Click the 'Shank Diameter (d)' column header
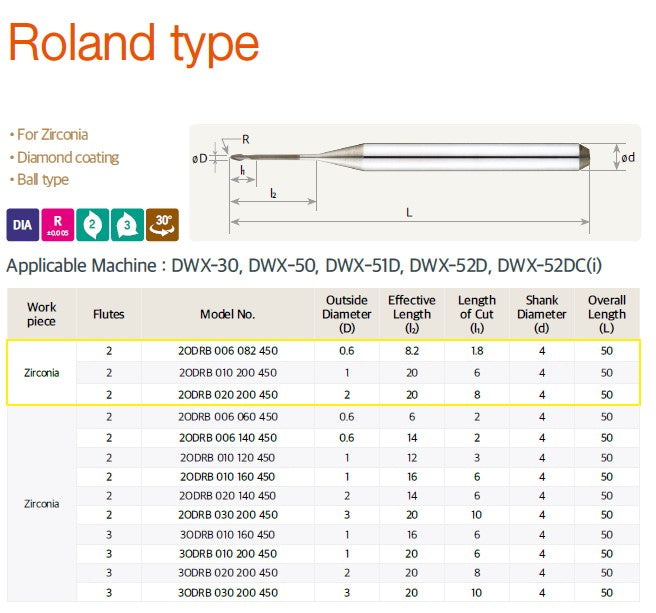Screen dimensions: 656x613 point(542,314)
